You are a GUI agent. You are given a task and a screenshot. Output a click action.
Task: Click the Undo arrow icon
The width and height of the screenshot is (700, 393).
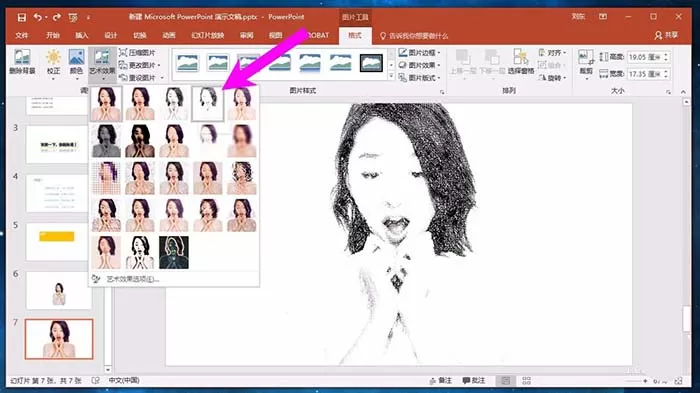[x=38, y=17]
